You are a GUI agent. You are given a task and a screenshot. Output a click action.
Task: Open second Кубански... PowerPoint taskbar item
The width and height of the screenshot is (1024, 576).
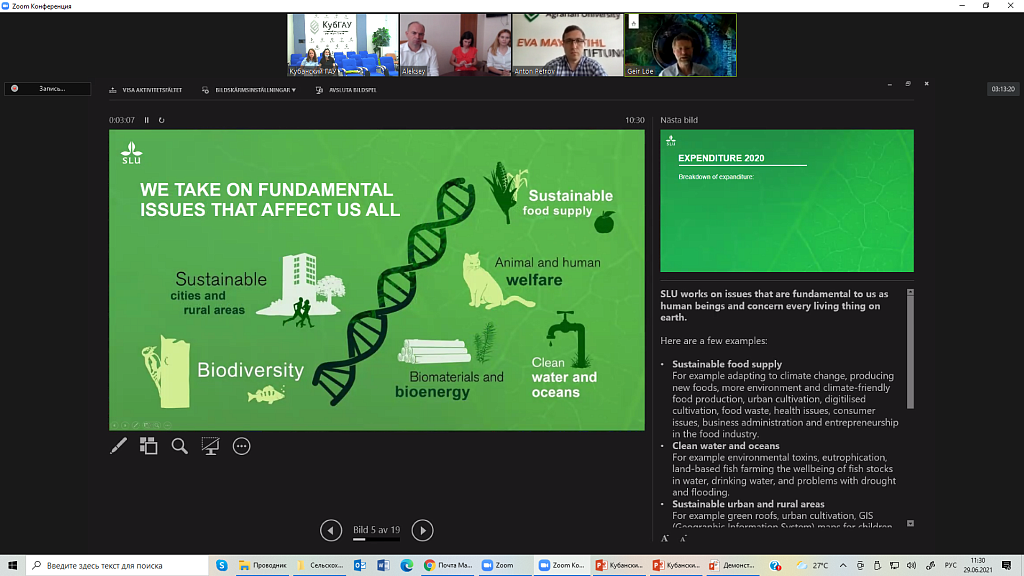[x=677, y=566]
